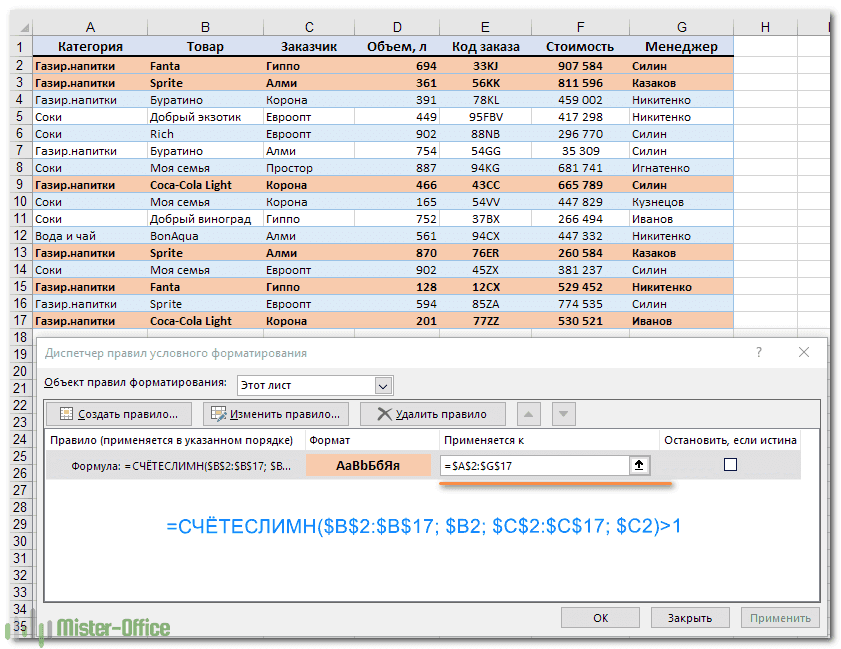Open the 'Этот лист' scope dropdown
This screenshot has height=649, width=841.
click(x=383, y=386)
